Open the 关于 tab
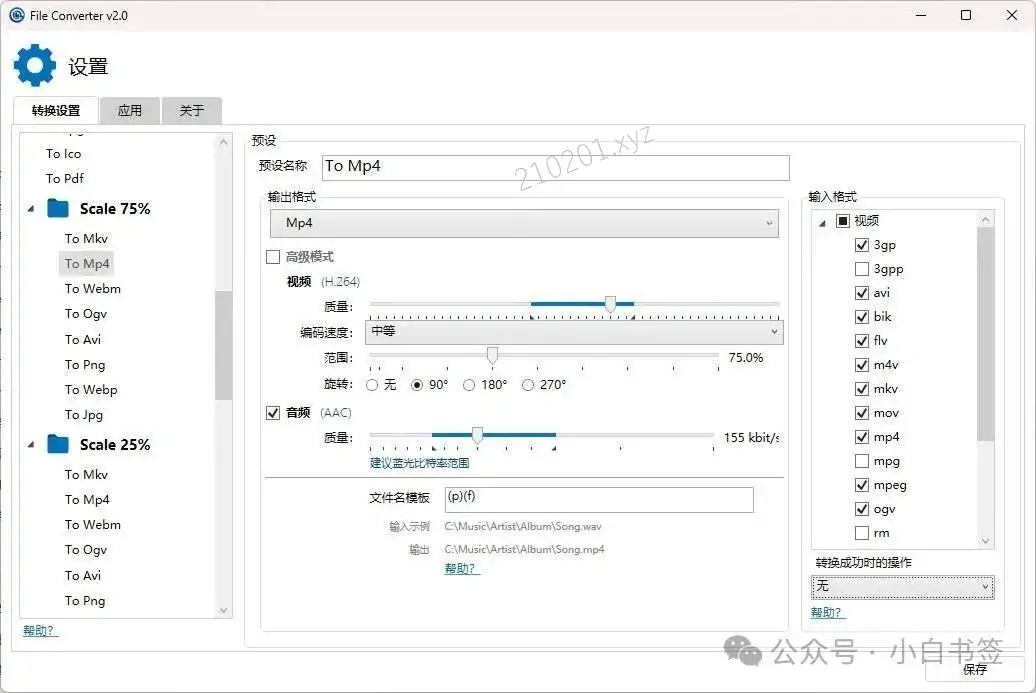The height and width of the screenshot is (693, 1036). coord(192,110)
